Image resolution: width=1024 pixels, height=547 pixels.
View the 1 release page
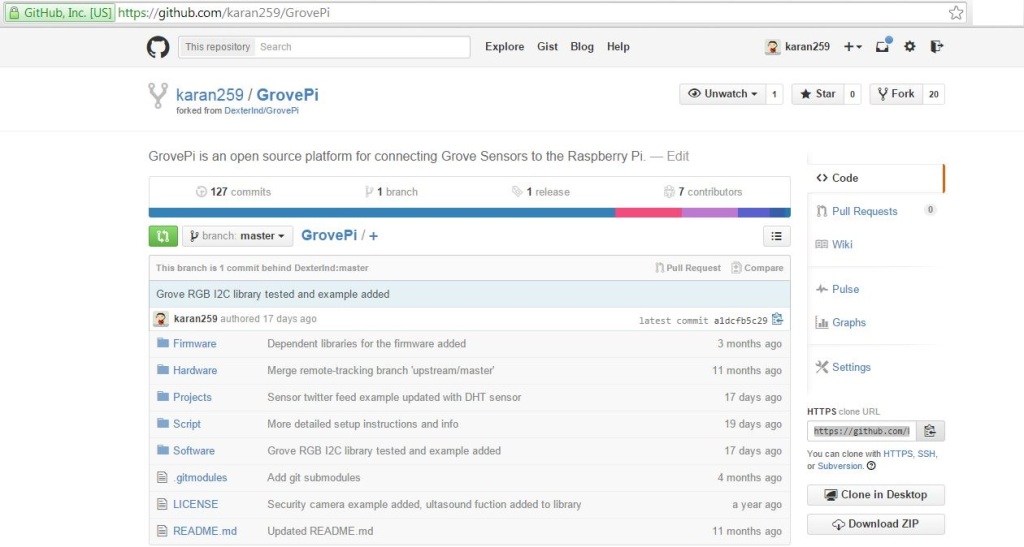[x=541, y=192]
